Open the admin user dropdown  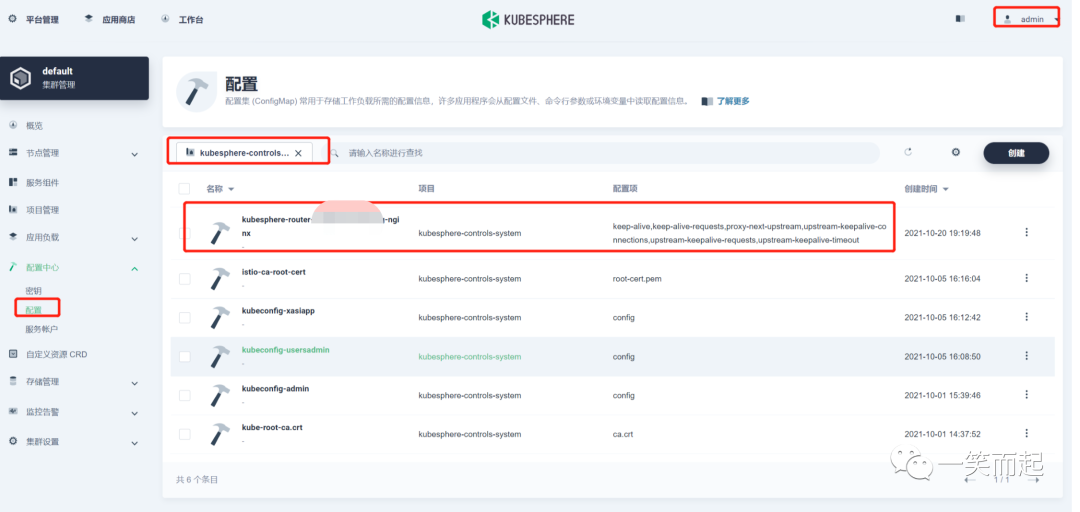click(1031, 19)
